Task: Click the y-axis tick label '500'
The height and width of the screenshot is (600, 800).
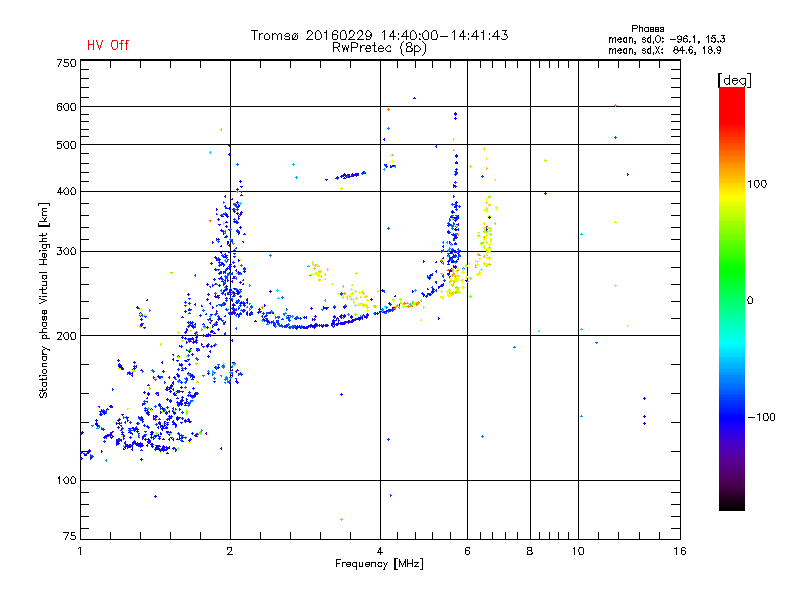Action: point(66,145)
